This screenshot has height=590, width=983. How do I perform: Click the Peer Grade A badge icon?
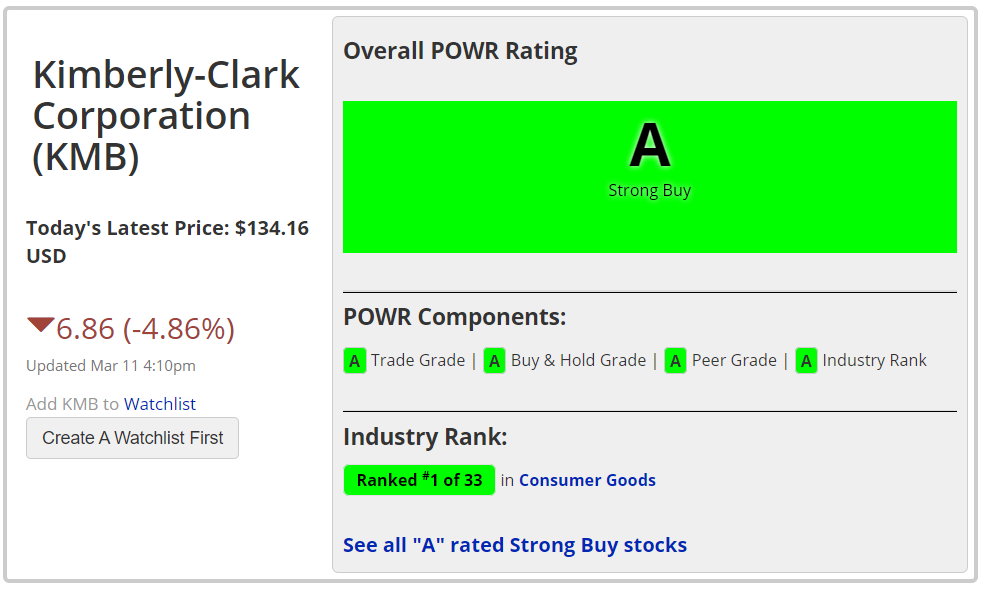pyautogui.click(x=675, y=361)
